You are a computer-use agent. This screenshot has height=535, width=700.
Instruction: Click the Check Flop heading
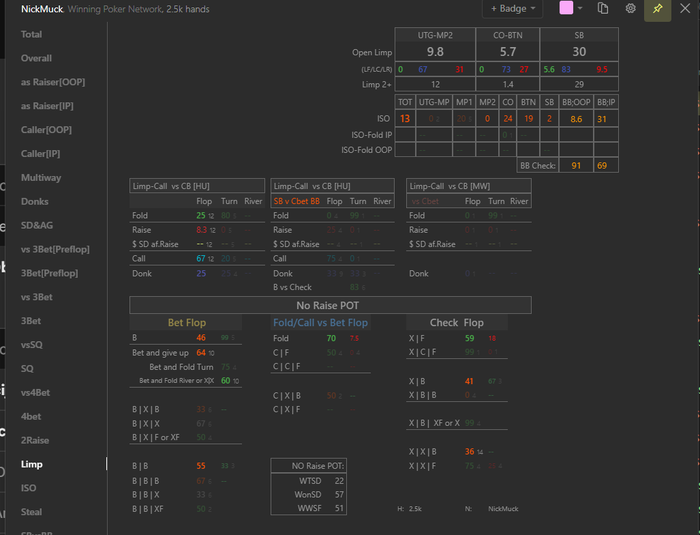[456, 322]
